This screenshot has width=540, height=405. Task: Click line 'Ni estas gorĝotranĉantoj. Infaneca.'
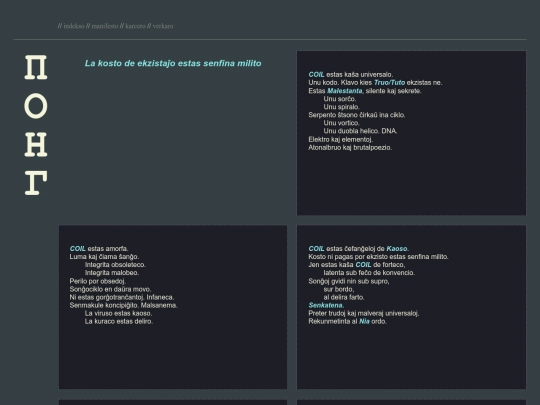click(122, 297)
